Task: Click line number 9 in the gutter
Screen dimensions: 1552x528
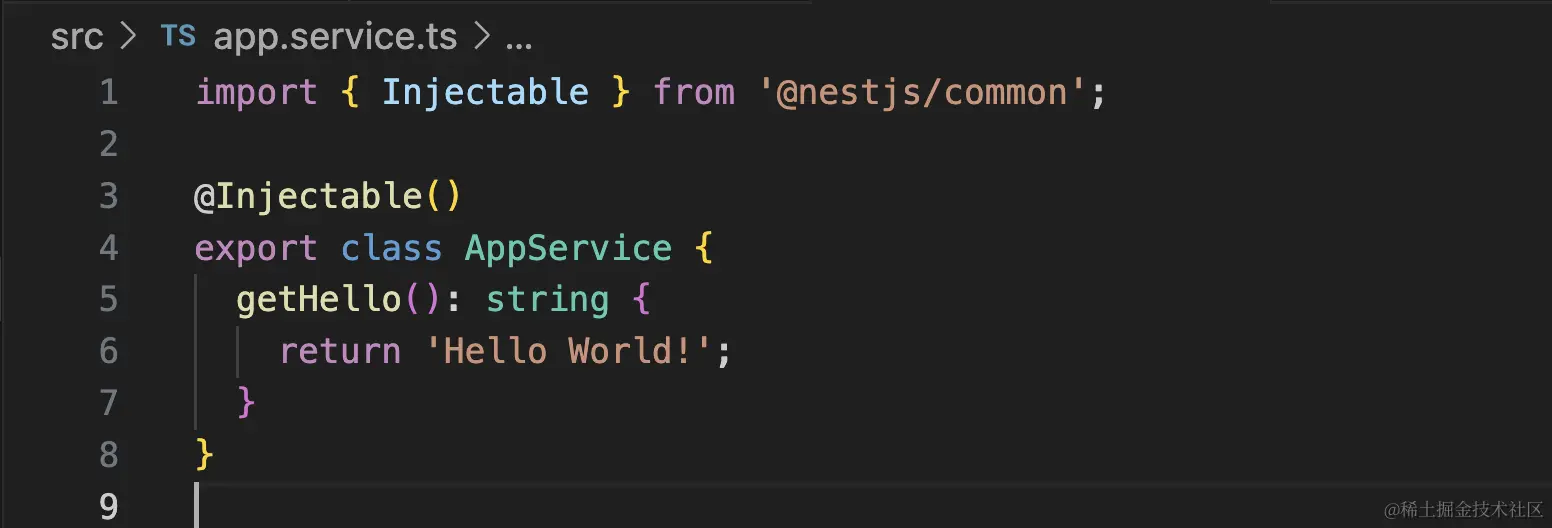Action: coord(108,507)
